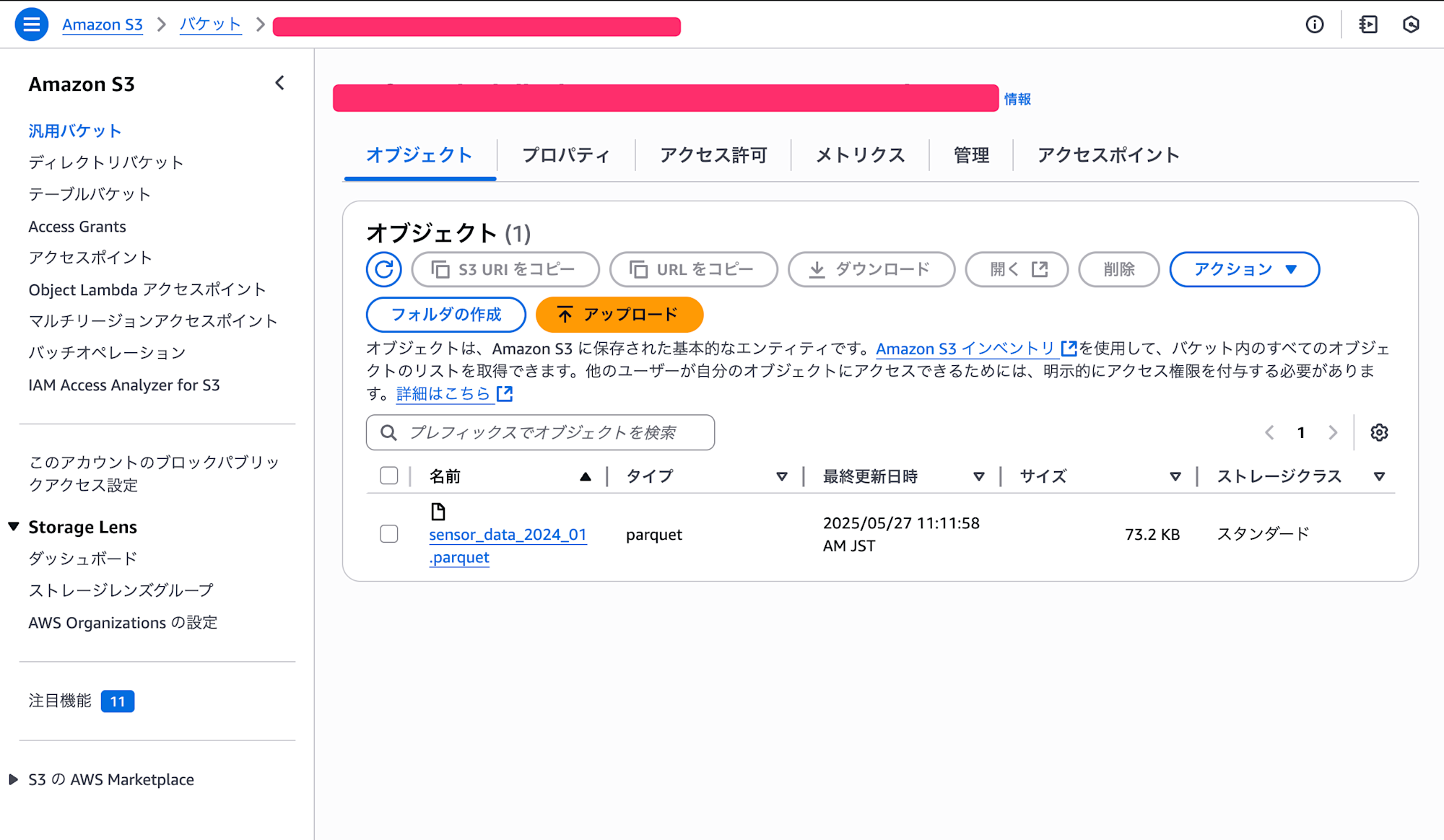The width and height of the screenshot is (1444, 840).
Task: Open このアカウントのブロックパブリックアクセス設定
Action: pyautogui.click(x=154, y=473)
